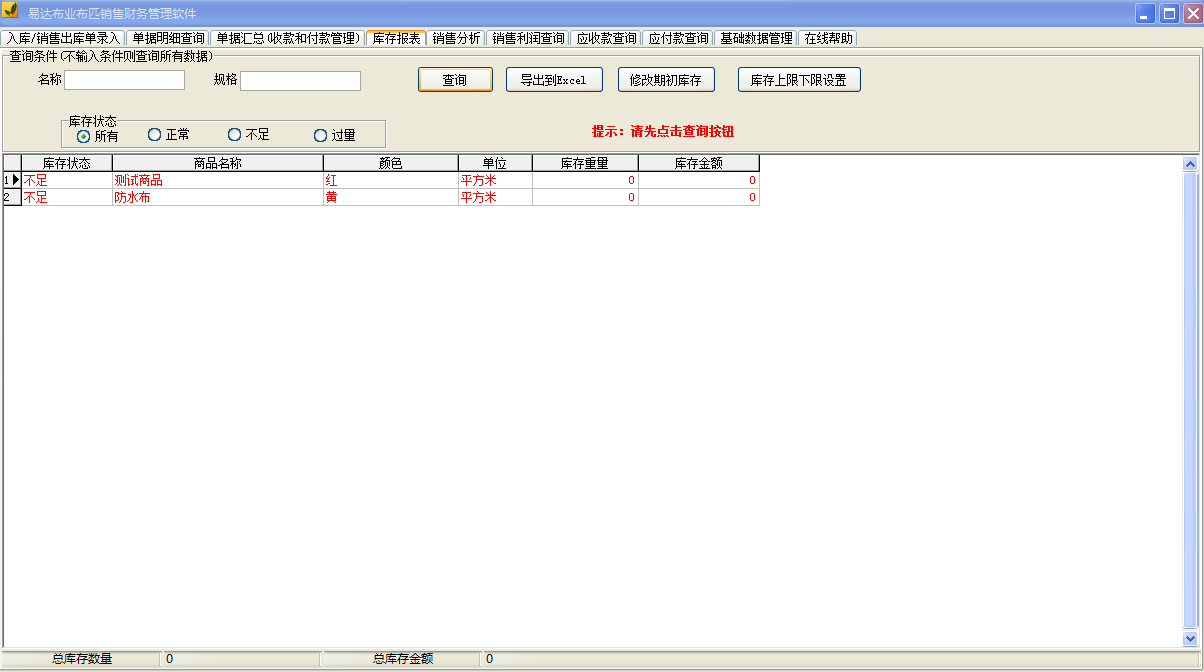Click 库存金额 value in 防水布 row
This screenshot has height=672, width=1204.
click(x=699, y=198)
